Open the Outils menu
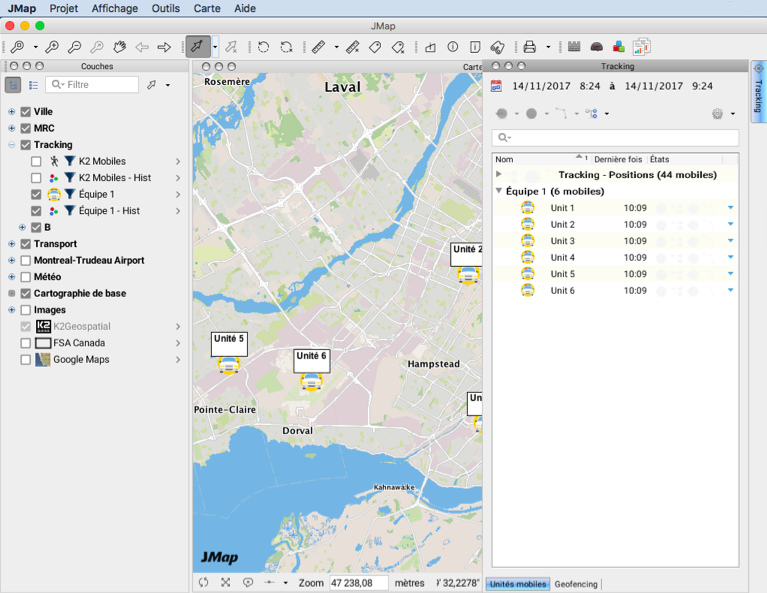Image resolution: width=767 pixels, height=593 pixels. tap(166, 8)
